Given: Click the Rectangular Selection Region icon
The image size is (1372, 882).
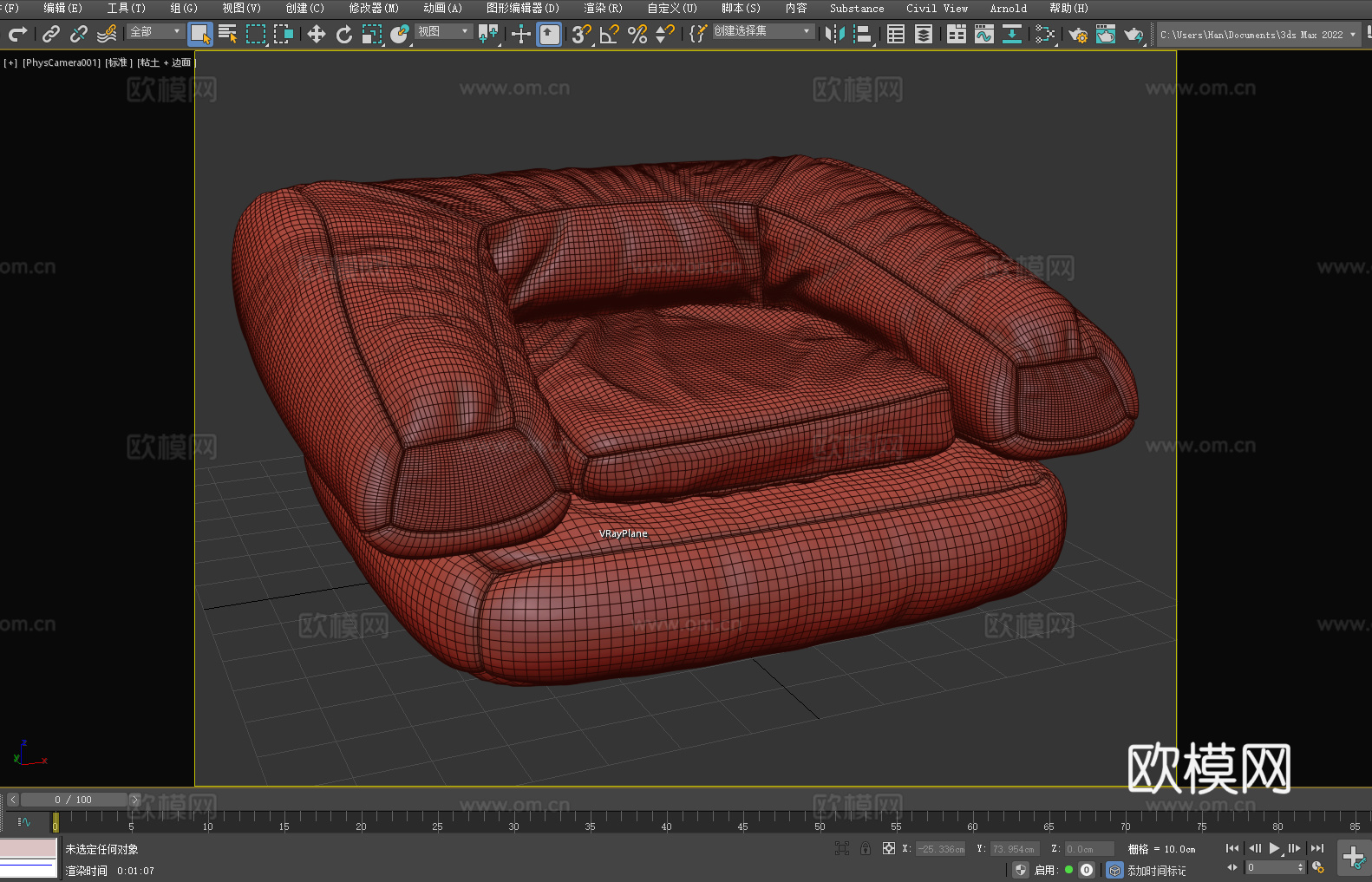Looking at the screenshot, I should point(255,34).
